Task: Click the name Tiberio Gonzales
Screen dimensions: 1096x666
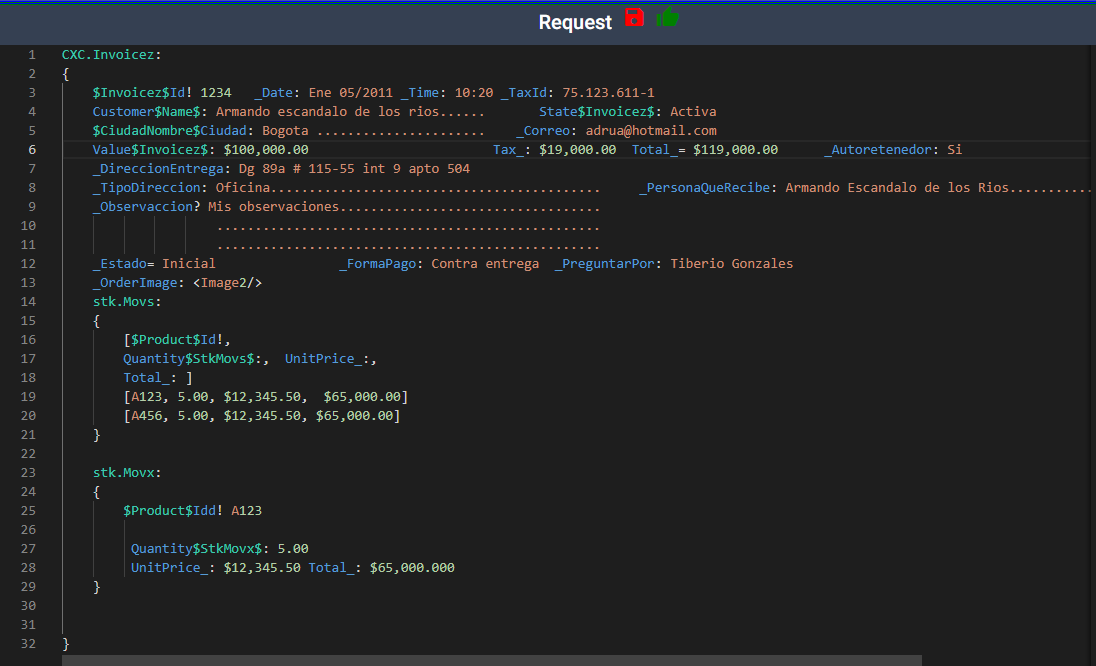Action: [732, 263]
